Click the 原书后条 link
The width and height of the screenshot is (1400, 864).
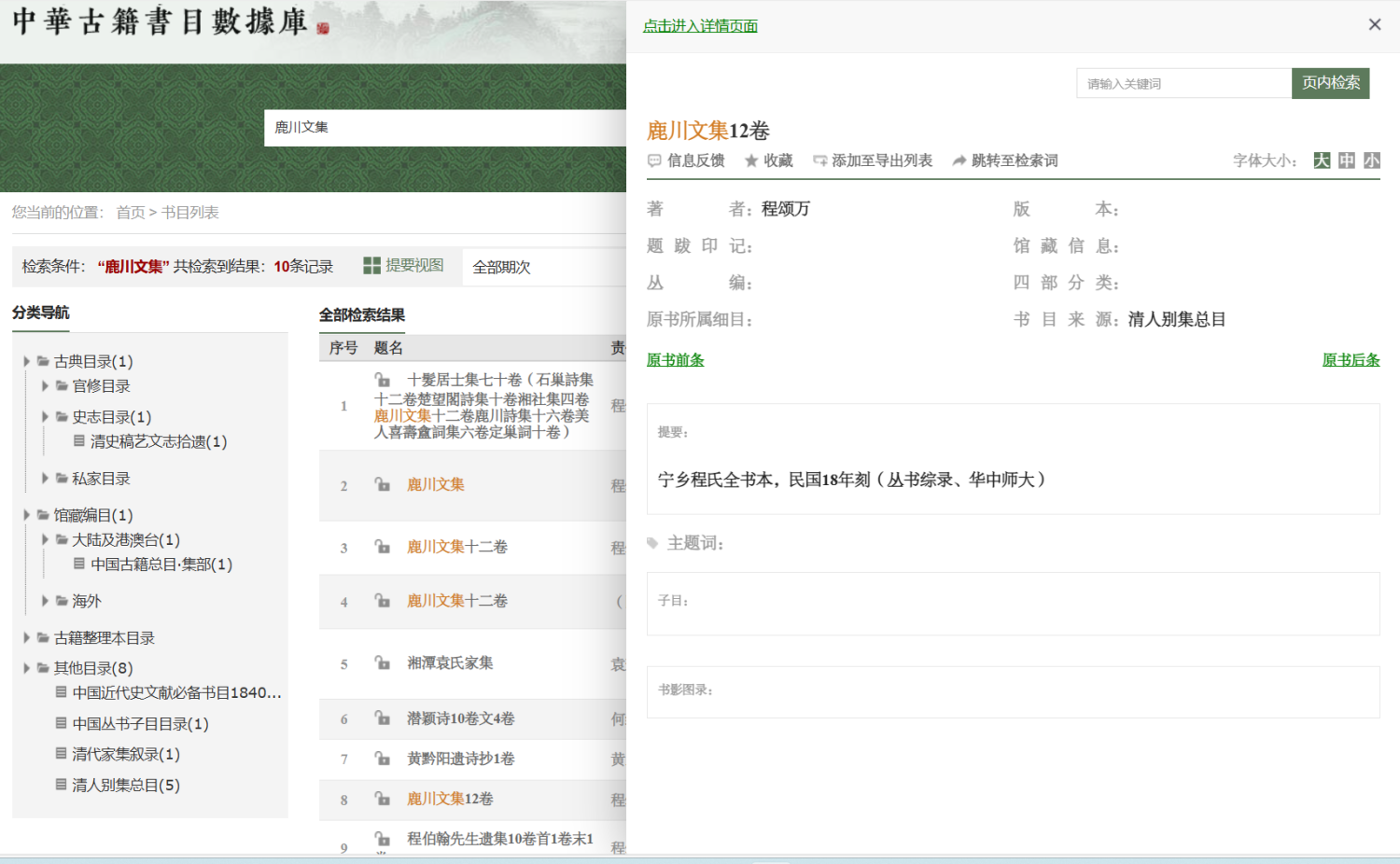1350,359
